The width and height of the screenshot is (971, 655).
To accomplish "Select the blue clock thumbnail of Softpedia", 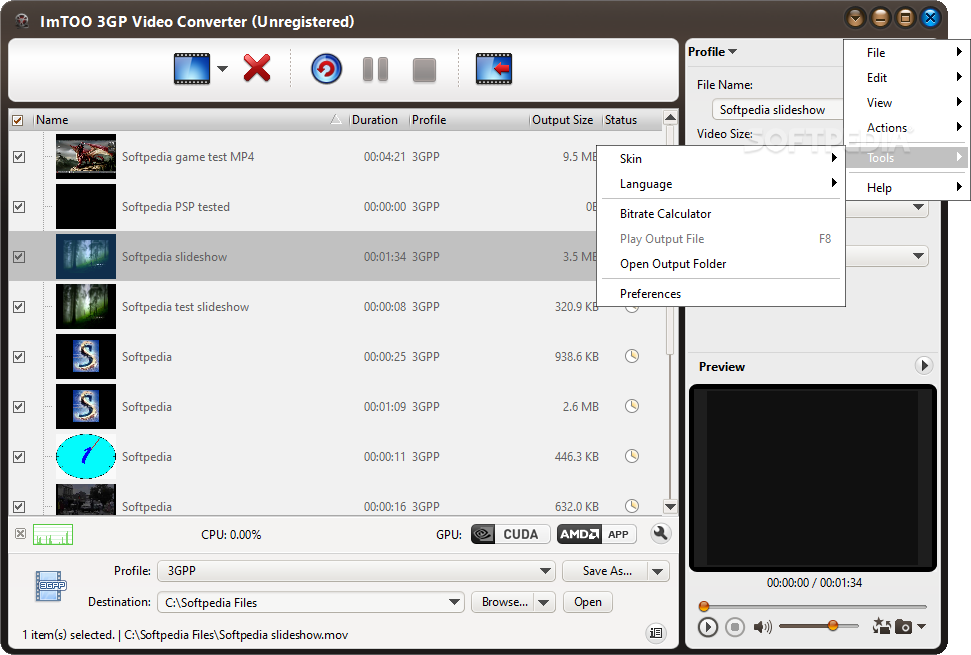I will 85,456.
